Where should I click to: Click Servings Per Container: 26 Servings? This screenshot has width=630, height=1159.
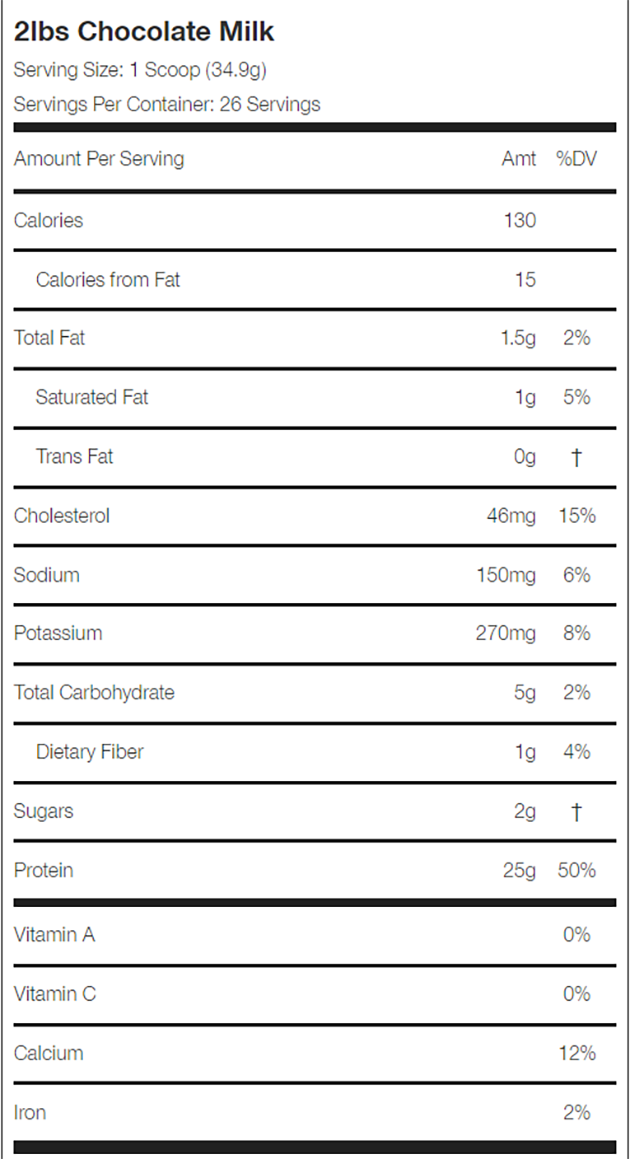[167, 103]
